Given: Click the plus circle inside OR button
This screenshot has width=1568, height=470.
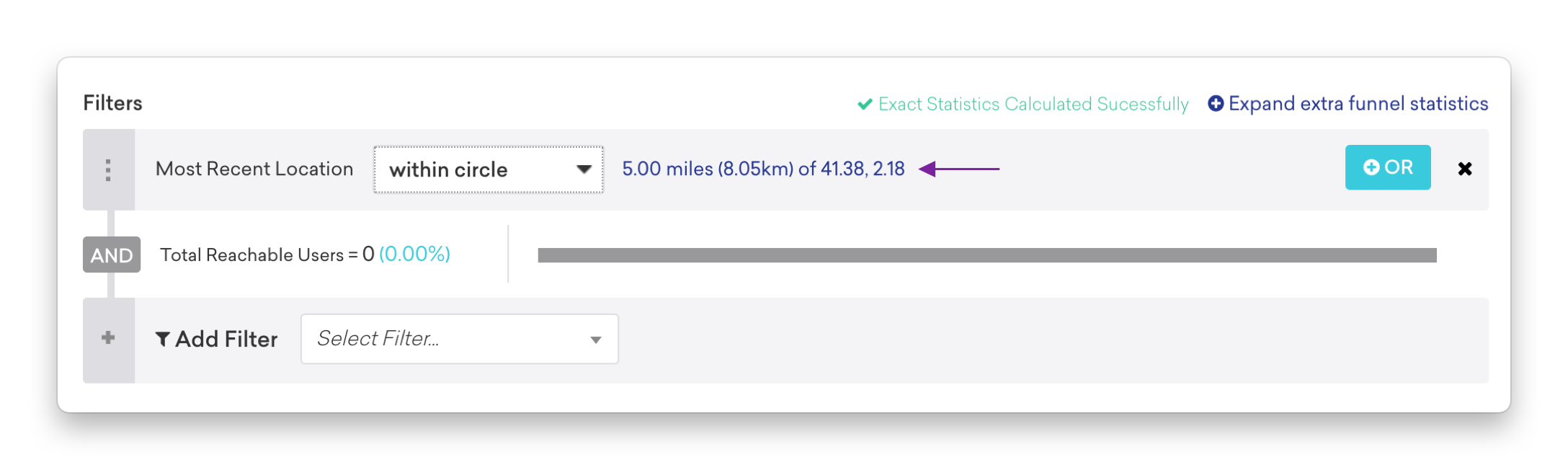Looking at the screenshot, I should tap(1371, 167).
